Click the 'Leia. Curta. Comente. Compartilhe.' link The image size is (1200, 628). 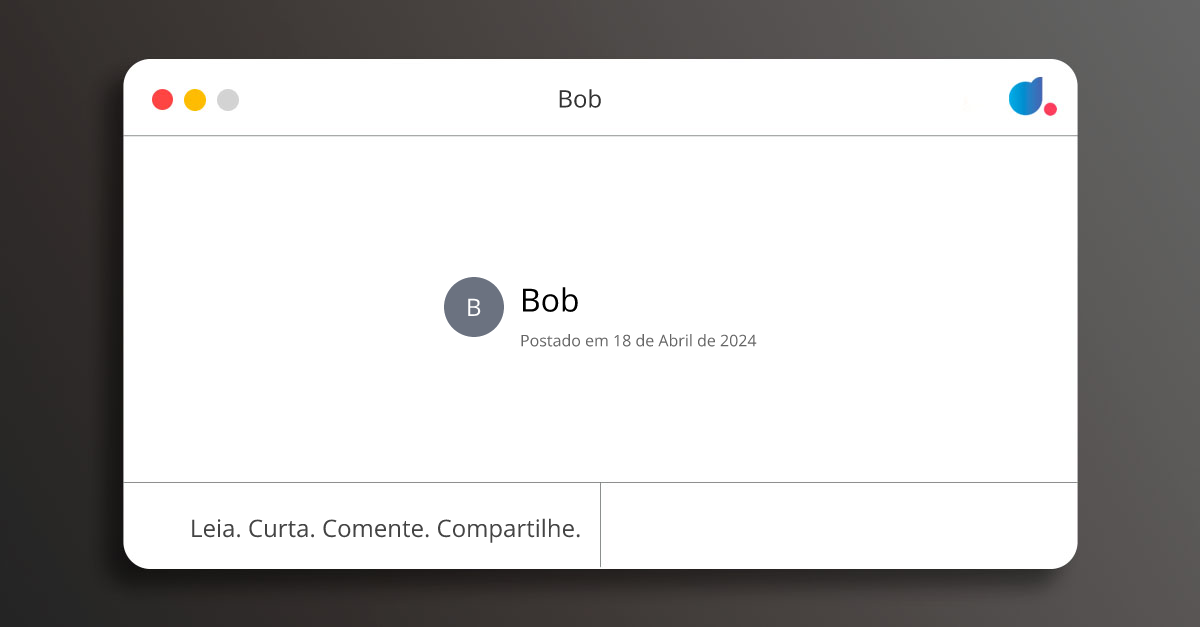[386, 528]
